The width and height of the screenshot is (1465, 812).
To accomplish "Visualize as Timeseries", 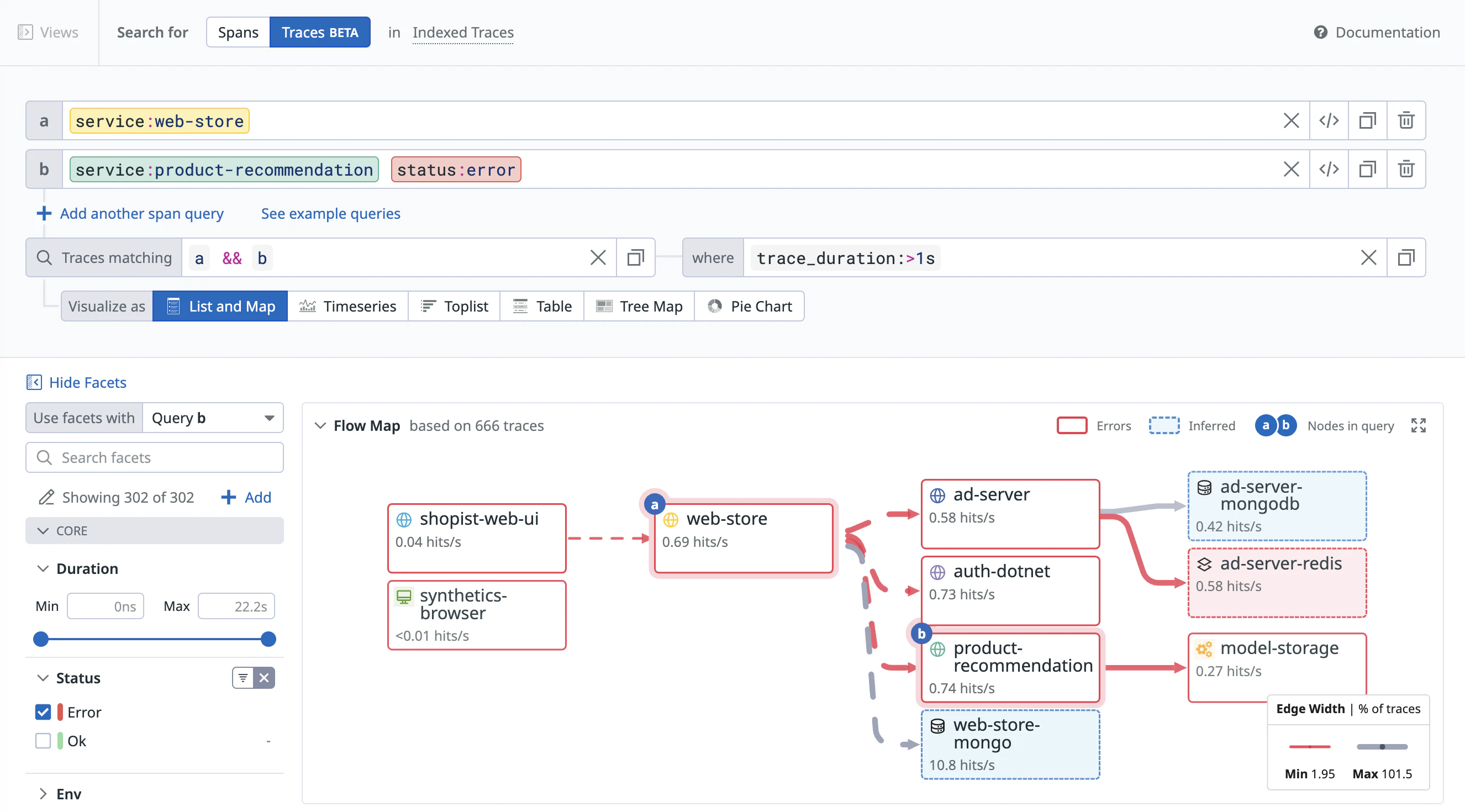I will click(347, 306).
